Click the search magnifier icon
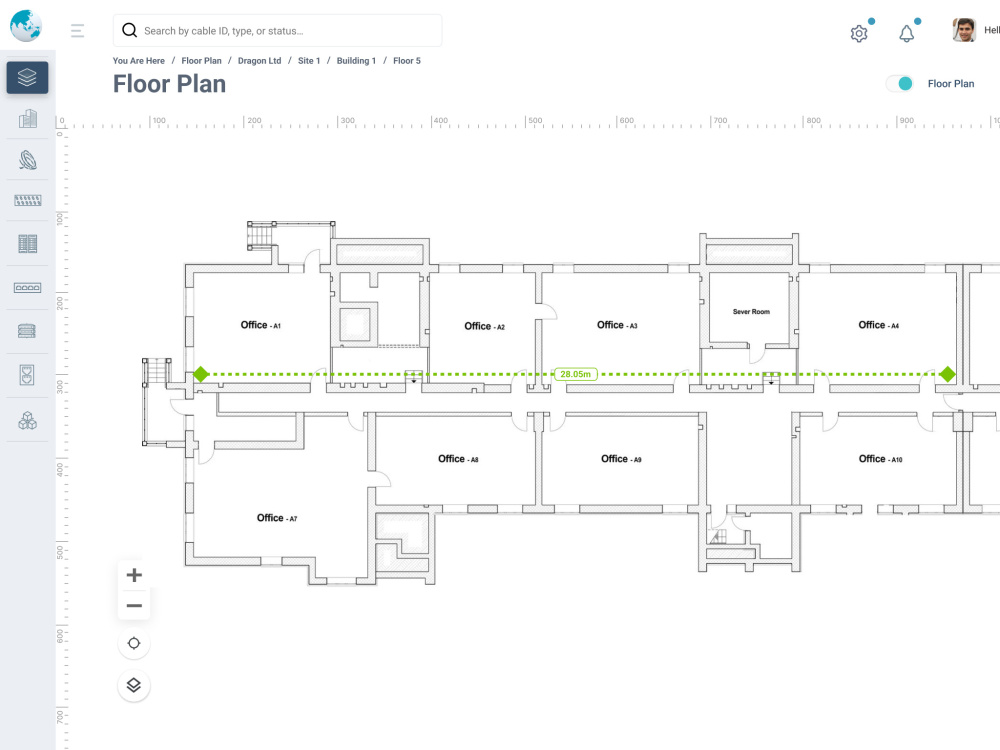The image size is (1000, 750). tap(129, 30)
